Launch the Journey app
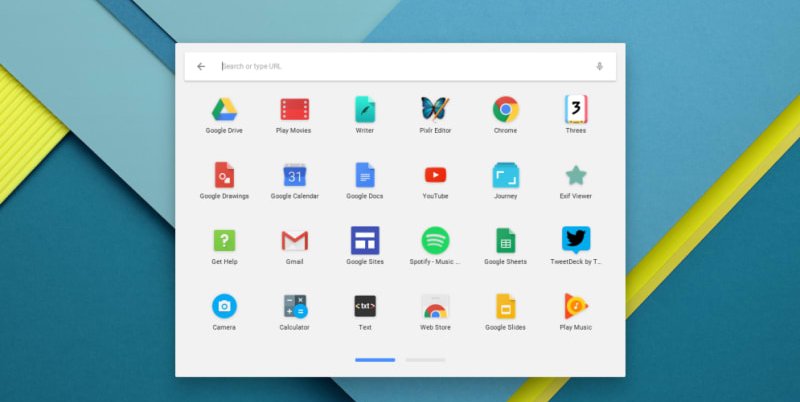 pyautogui.click(x=506, y=175)
